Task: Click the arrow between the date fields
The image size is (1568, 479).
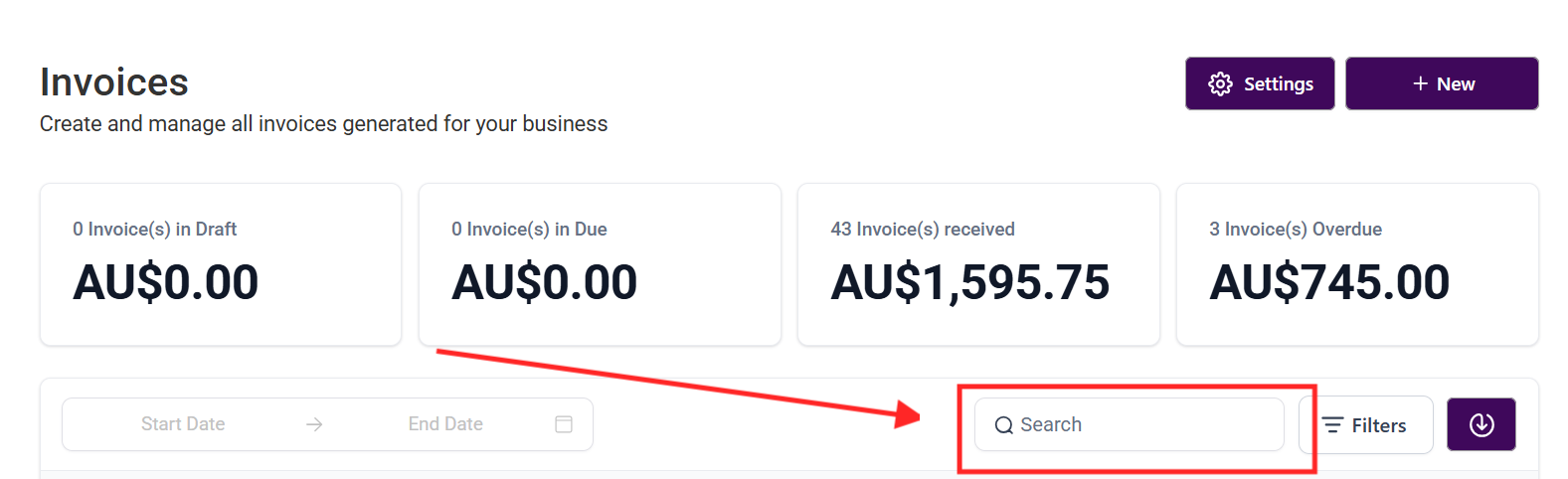Action: (x=314, y=424)
